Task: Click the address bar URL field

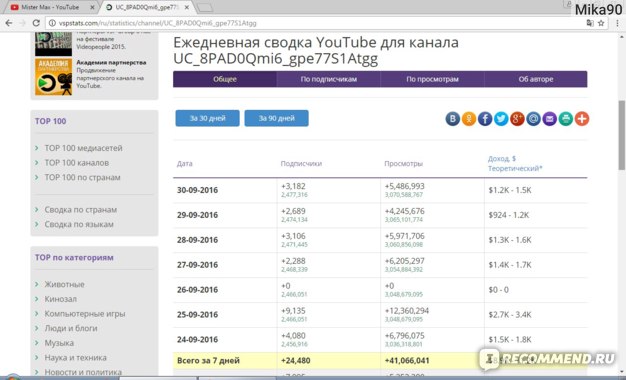Action: [315, 23]
